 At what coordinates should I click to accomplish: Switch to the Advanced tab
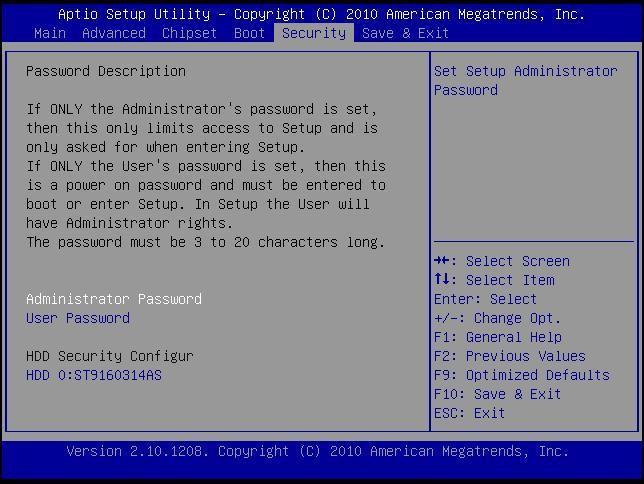tap(113, 33)
